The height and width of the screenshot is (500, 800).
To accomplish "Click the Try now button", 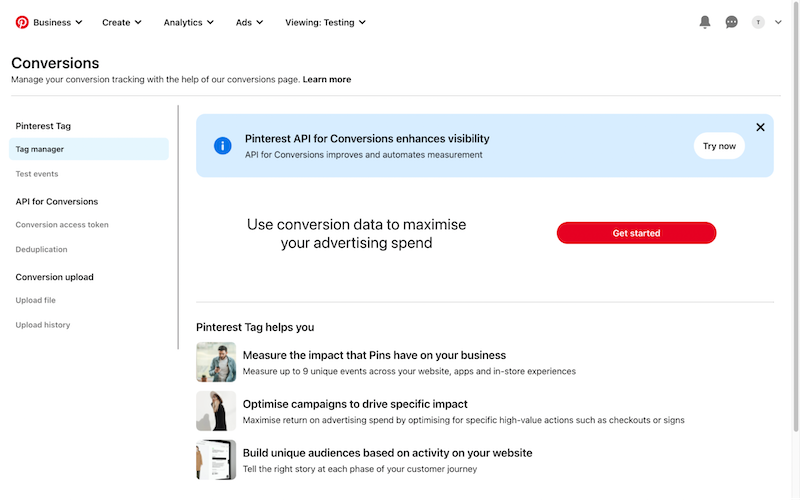I will pyautogui.click(x=719, y=146).
